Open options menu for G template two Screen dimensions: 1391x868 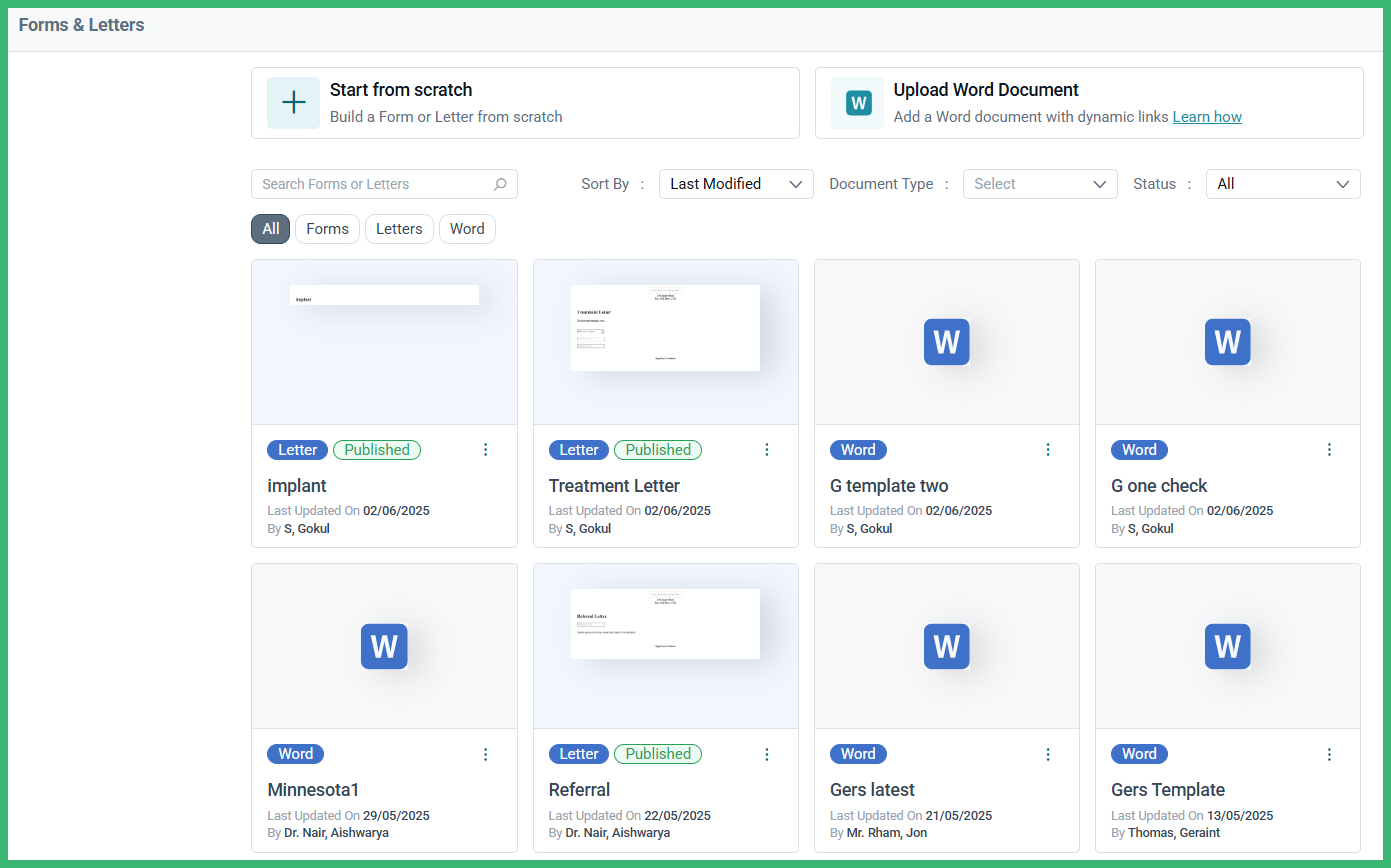click(1048, 450)
